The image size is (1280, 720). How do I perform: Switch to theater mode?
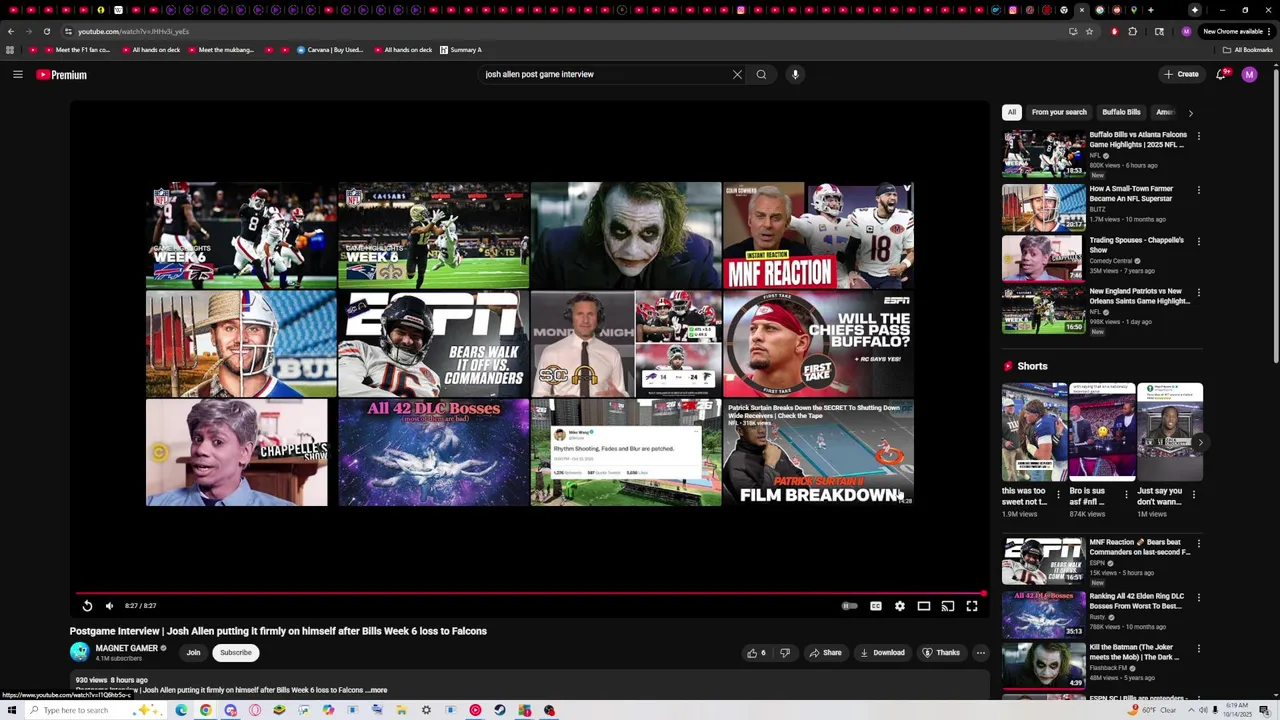click(924, 606)
